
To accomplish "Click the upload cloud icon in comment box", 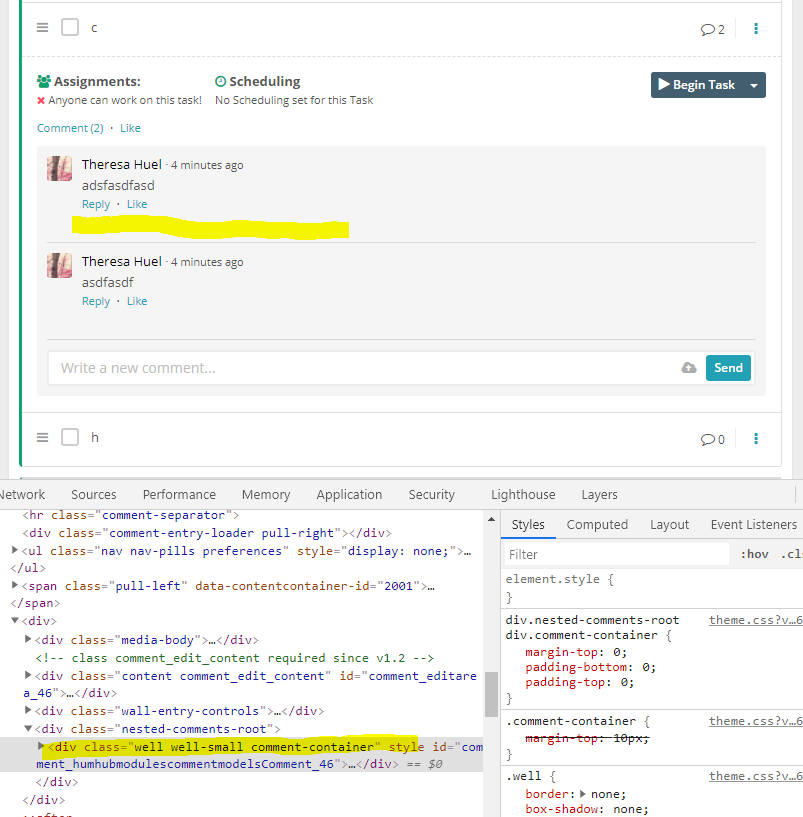I will pos(688,368).
